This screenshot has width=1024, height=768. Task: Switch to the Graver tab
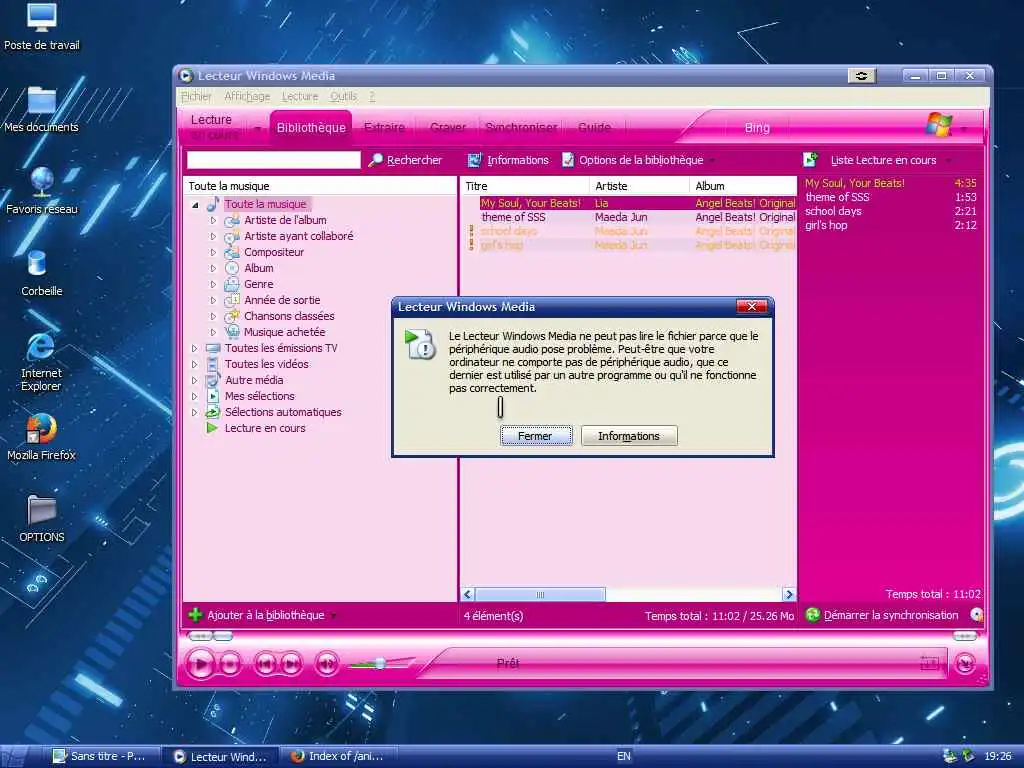pyautogui.click(x=448, y=127)
